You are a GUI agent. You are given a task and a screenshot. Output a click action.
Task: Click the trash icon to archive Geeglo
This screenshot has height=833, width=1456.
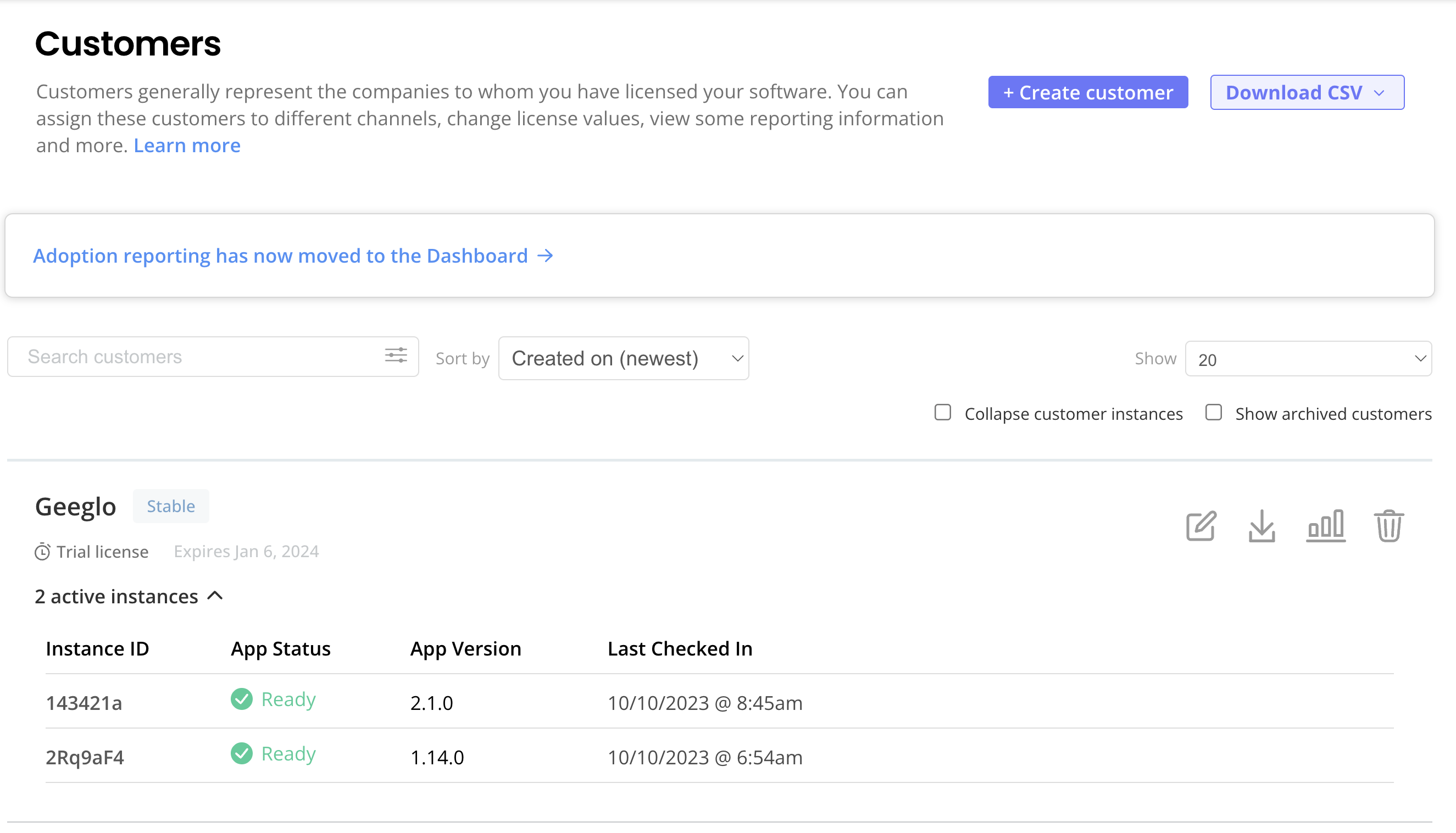pyautogui.click(x=1388, y=525)
